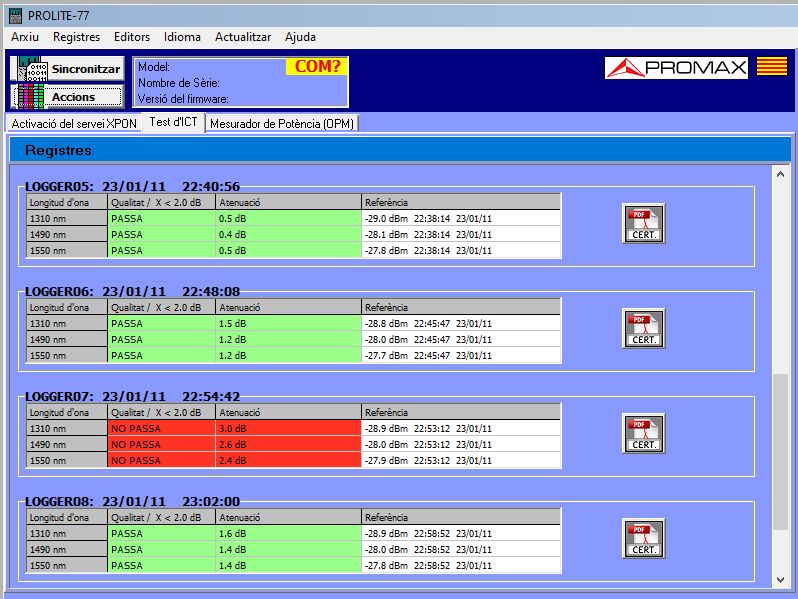Viewport: 798px width, 599px height.
Task: Open PDF certificate for LOGGER06
Action: coord(643,328)
